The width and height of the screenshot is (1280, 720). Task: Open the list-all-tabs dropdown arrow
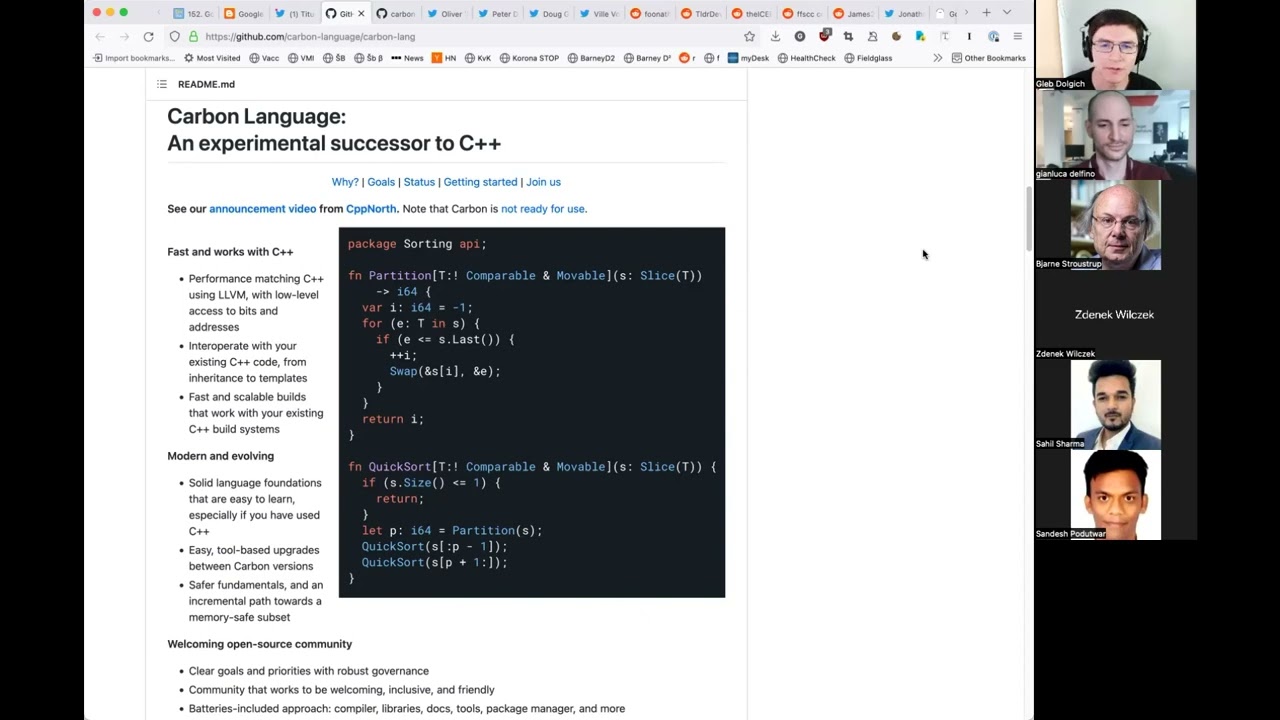pos(1007,13)
